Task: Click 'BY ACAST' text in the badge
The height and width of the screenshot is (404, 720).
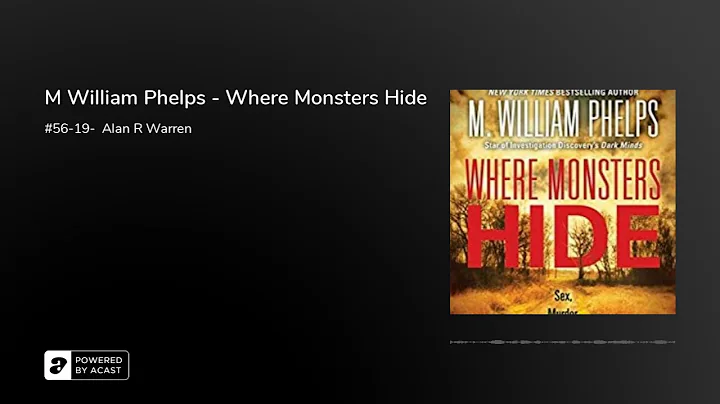Action: click(x=98, y=370)
